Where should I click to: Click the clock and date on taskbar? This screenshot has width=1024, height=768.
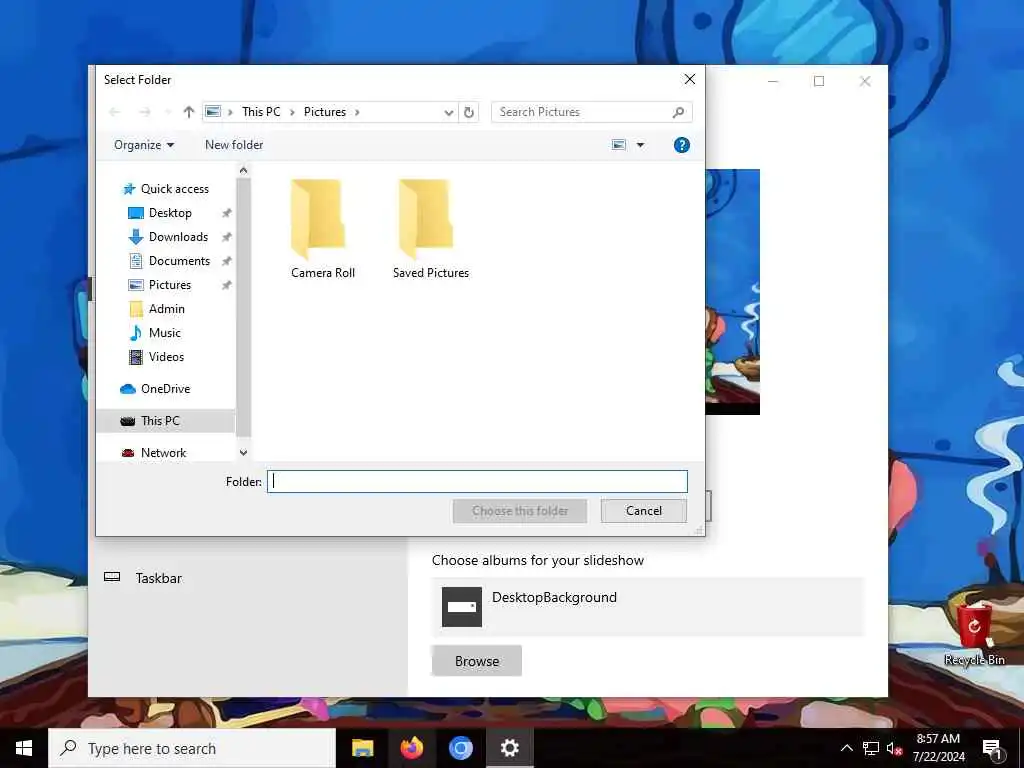(938, 748)
